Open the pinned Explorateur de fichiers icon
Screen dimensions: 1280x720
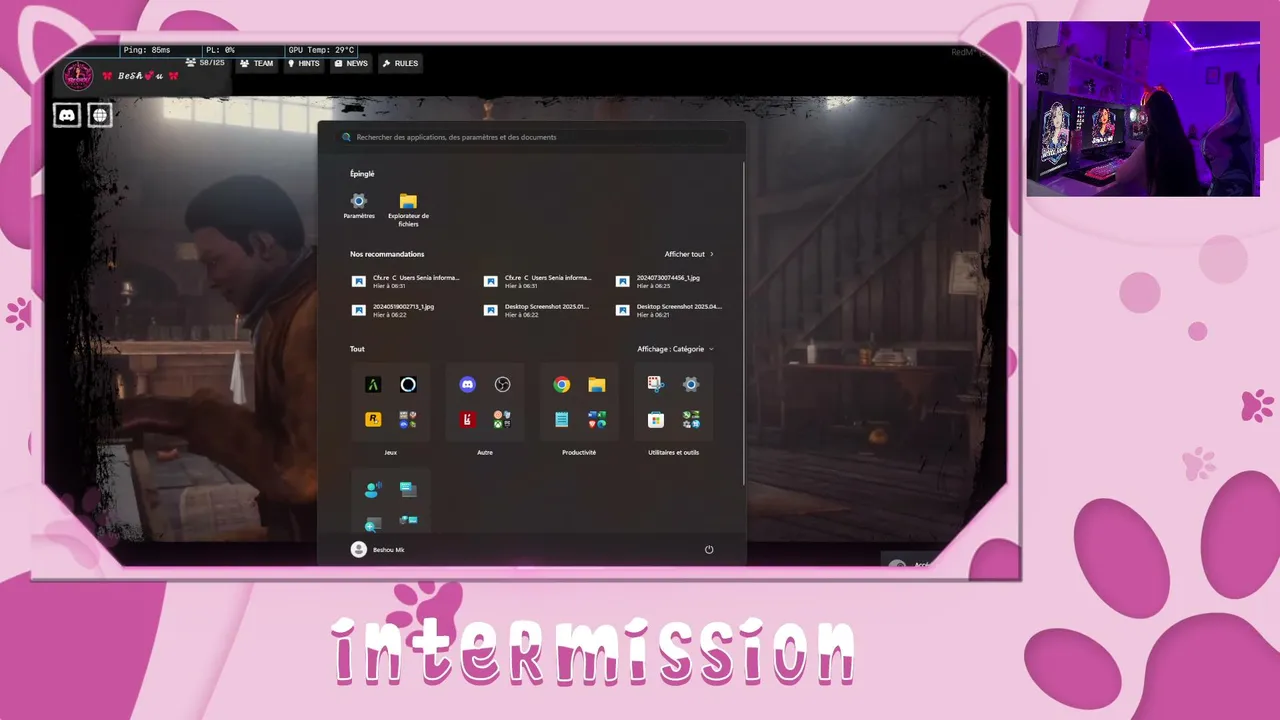408,201
